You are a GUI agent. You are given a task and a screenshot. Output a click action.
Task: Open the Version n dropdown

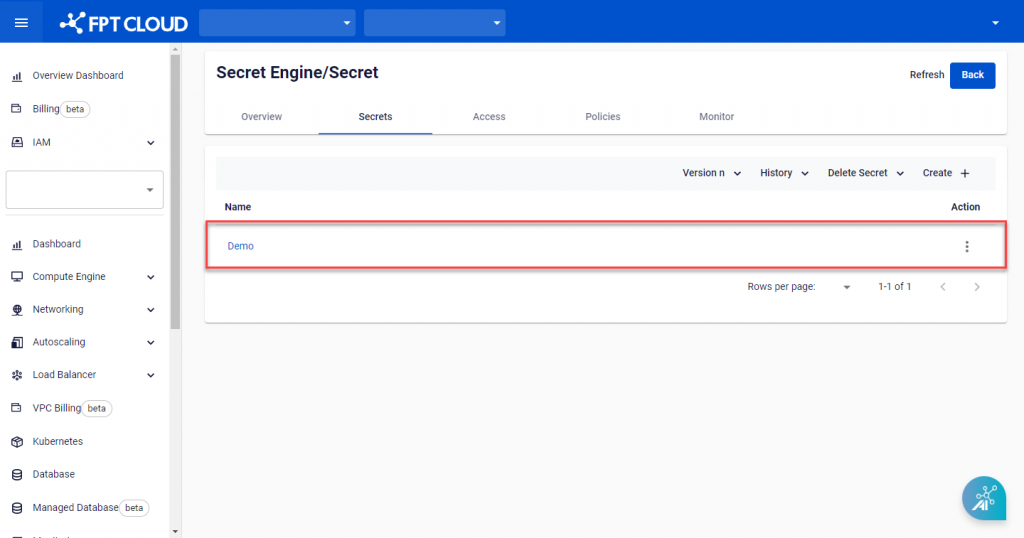click(x=711, y=173)
